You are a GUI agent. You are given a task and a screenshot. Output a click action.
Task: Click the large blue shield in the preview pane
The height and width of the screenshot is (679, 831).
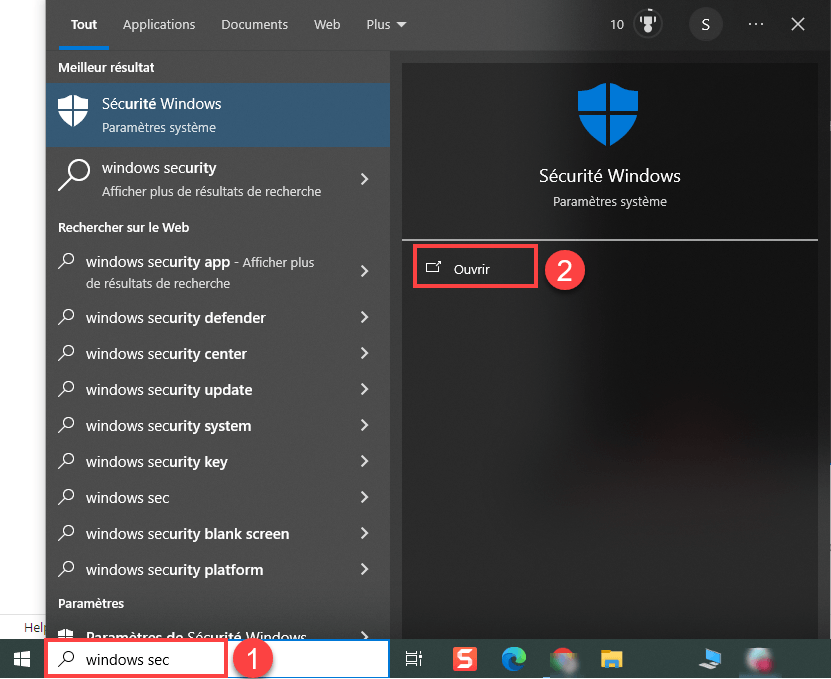tap(608, 114)
